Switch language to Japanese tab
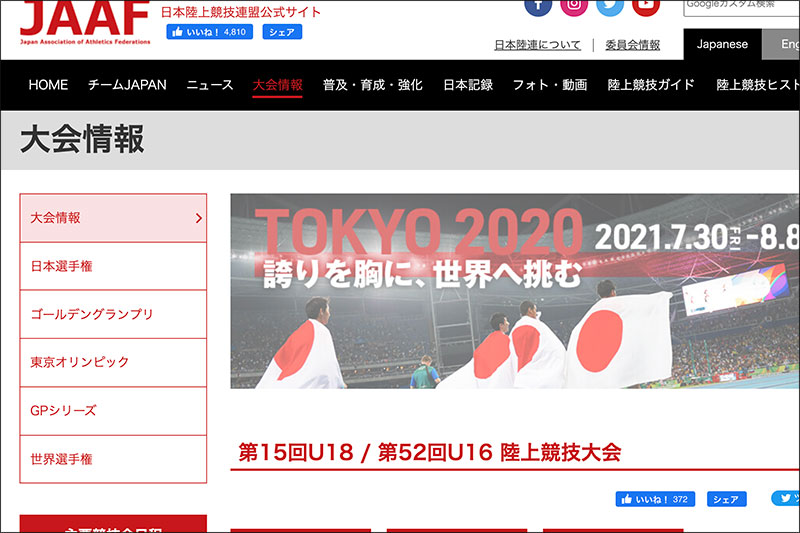Image resolution: width=800 pixels, height=533 pixels. tap(722, 45)
